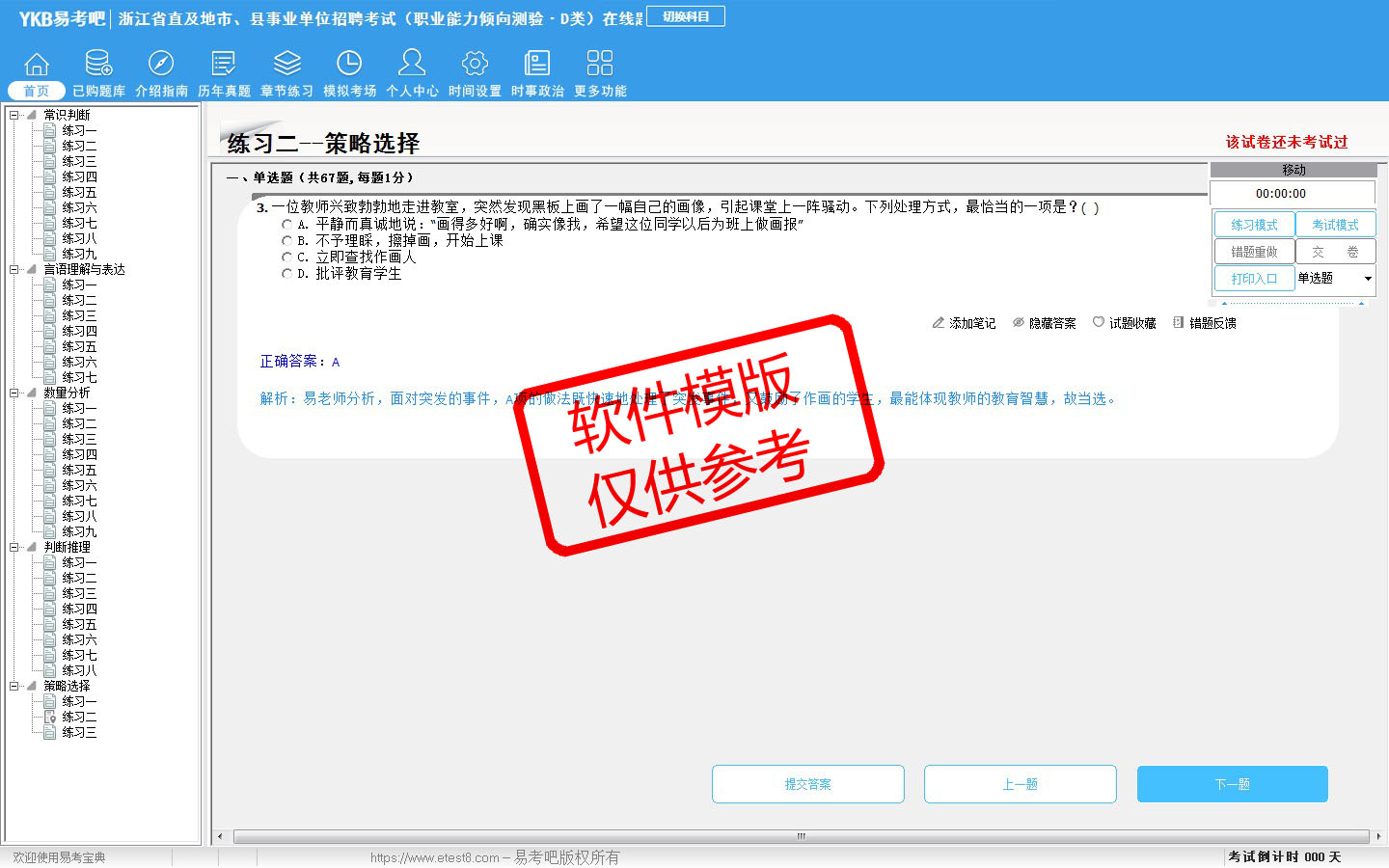Click the 介绍指南 compass icon
The height and width of the screenshot is (868, 1389).
point(161,64)
